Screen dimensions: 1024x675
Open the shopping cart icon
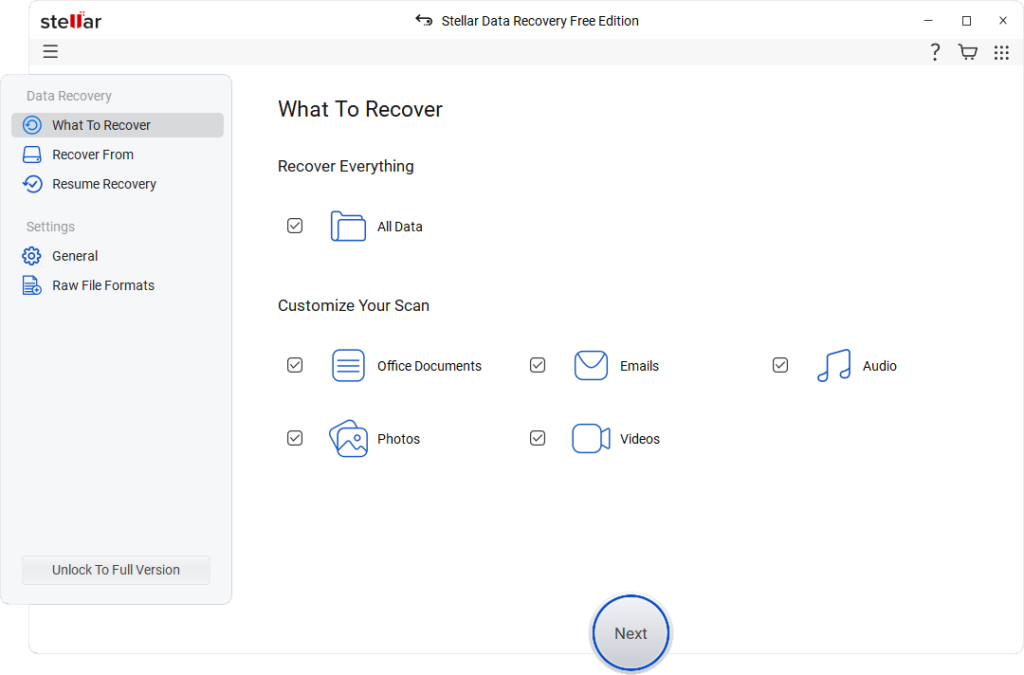tap(967, 52)
